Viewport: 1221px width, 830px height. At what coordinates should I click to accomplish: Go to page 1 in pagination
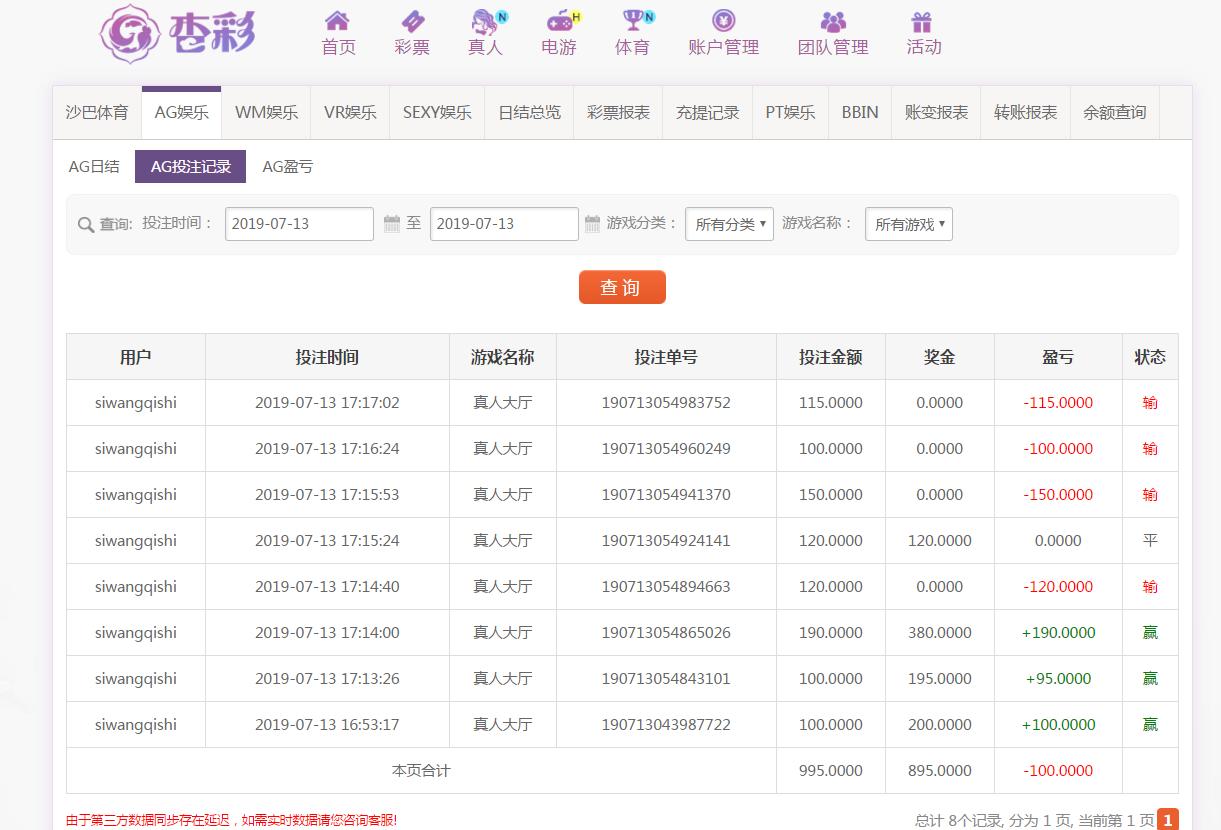(1167, 819)
